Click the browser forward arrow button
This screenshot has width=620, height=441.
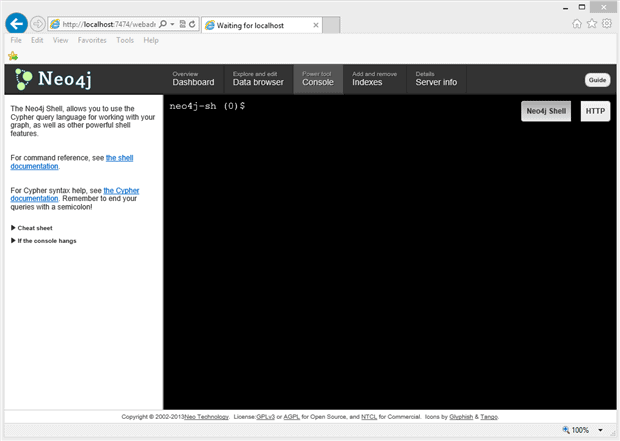click(38, 24)
